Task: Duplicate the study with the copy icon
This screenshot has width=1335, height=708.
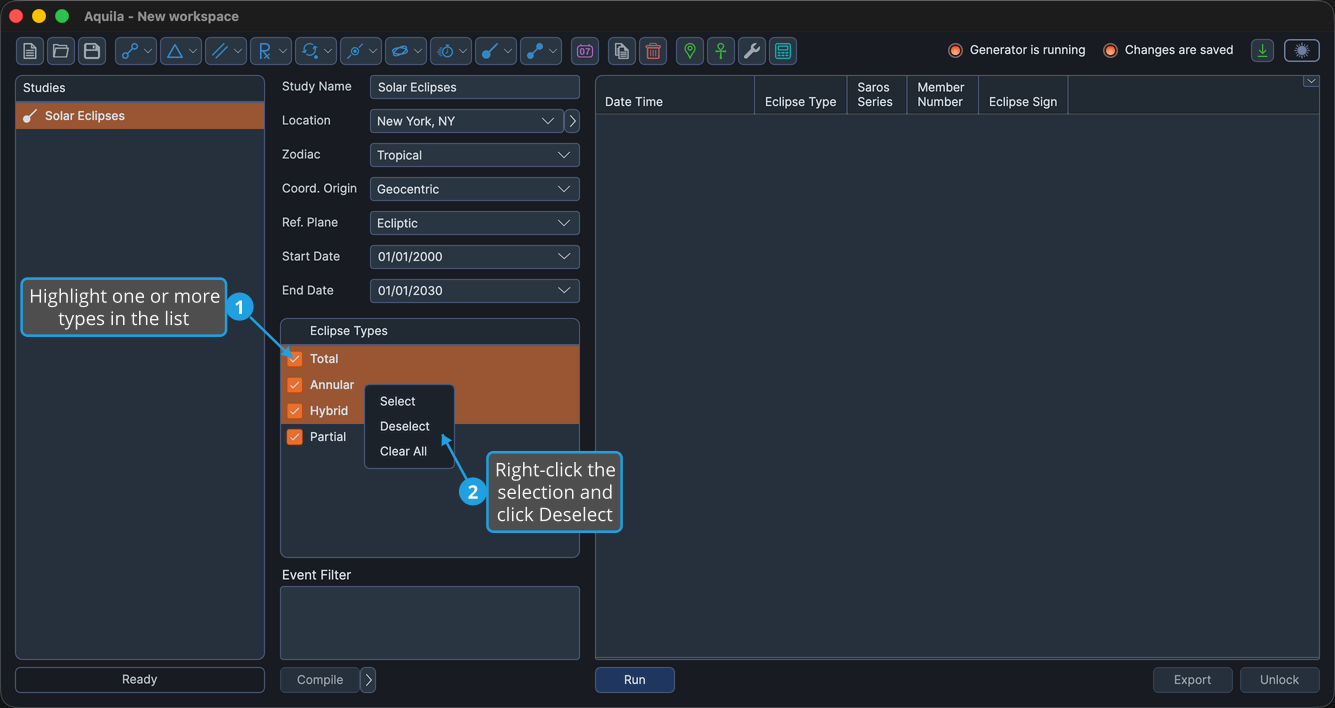Action: pos(622,51)
